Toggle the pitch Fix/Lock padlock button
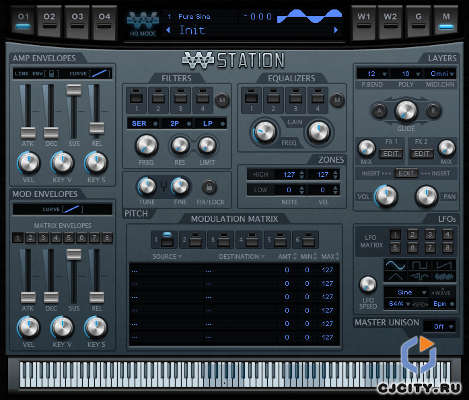 209,187
